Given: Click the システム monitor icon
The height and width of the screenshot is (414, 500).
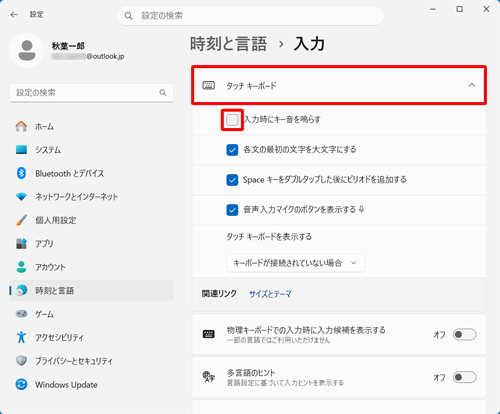Looking at the screenshot, I should coord(21,150).
